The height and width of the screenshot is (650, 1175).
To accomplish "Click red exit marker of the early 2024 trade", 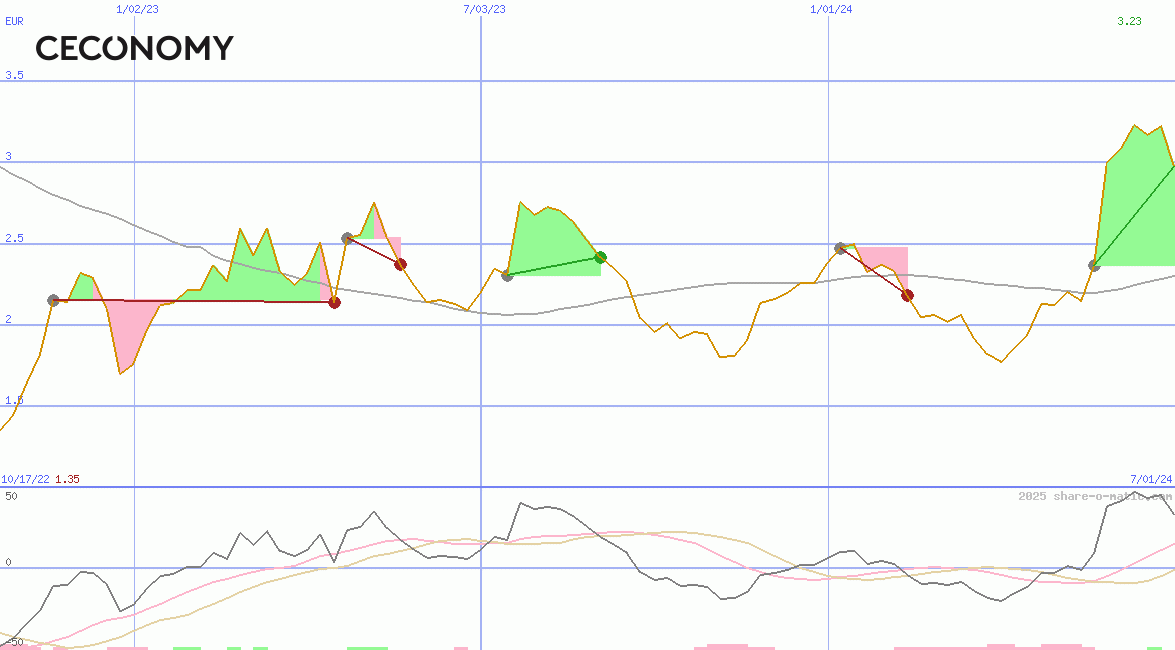I will tap(907, 295).
